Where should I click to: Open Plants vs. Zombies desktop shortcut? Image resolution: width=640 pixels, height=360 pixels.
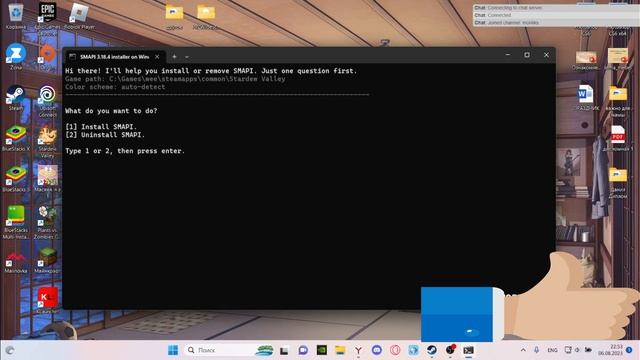click(47, 222)
